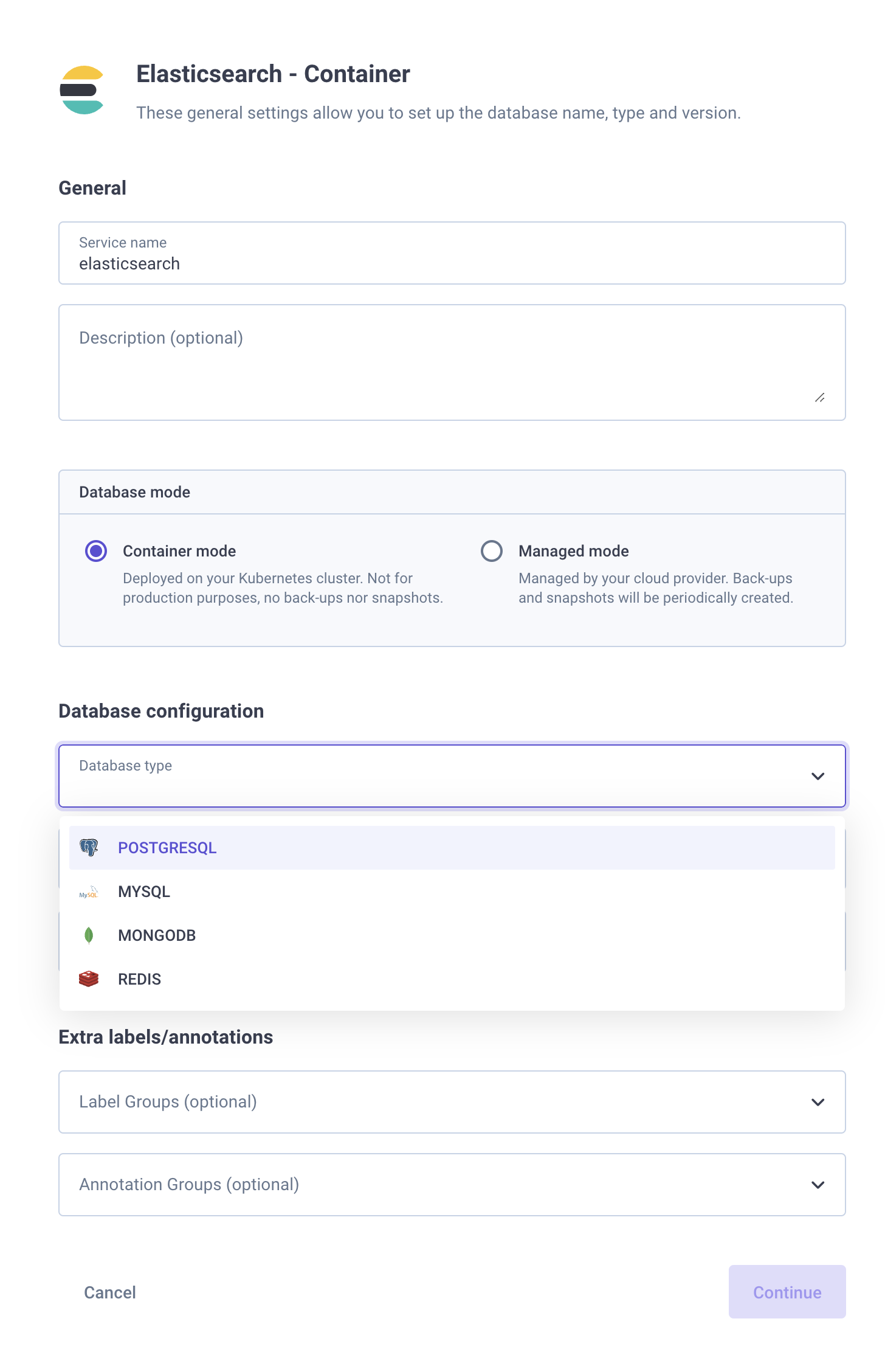Choose the REDIS option
The width and height of the screenshot is (885, 1372).
(x=140, y=979)
